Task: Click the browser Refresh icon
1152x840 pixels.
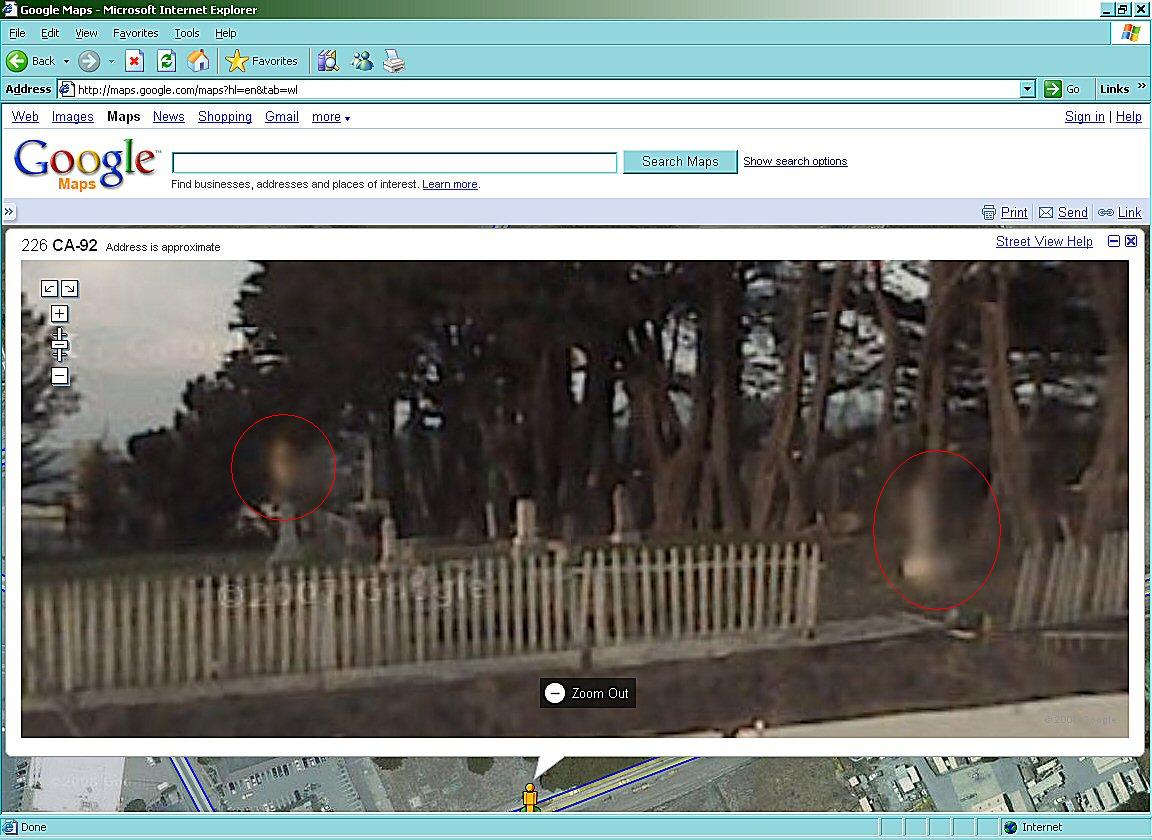Action: 167,61
